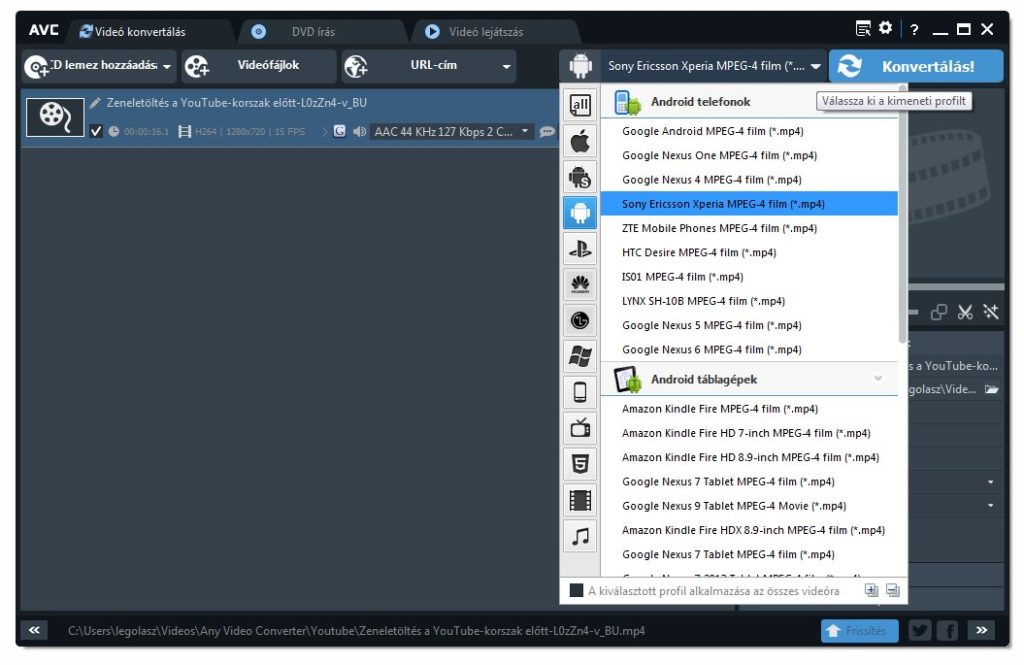Switch to Videó lejátszás tab
1024x665 pixels.
[486, 31]
